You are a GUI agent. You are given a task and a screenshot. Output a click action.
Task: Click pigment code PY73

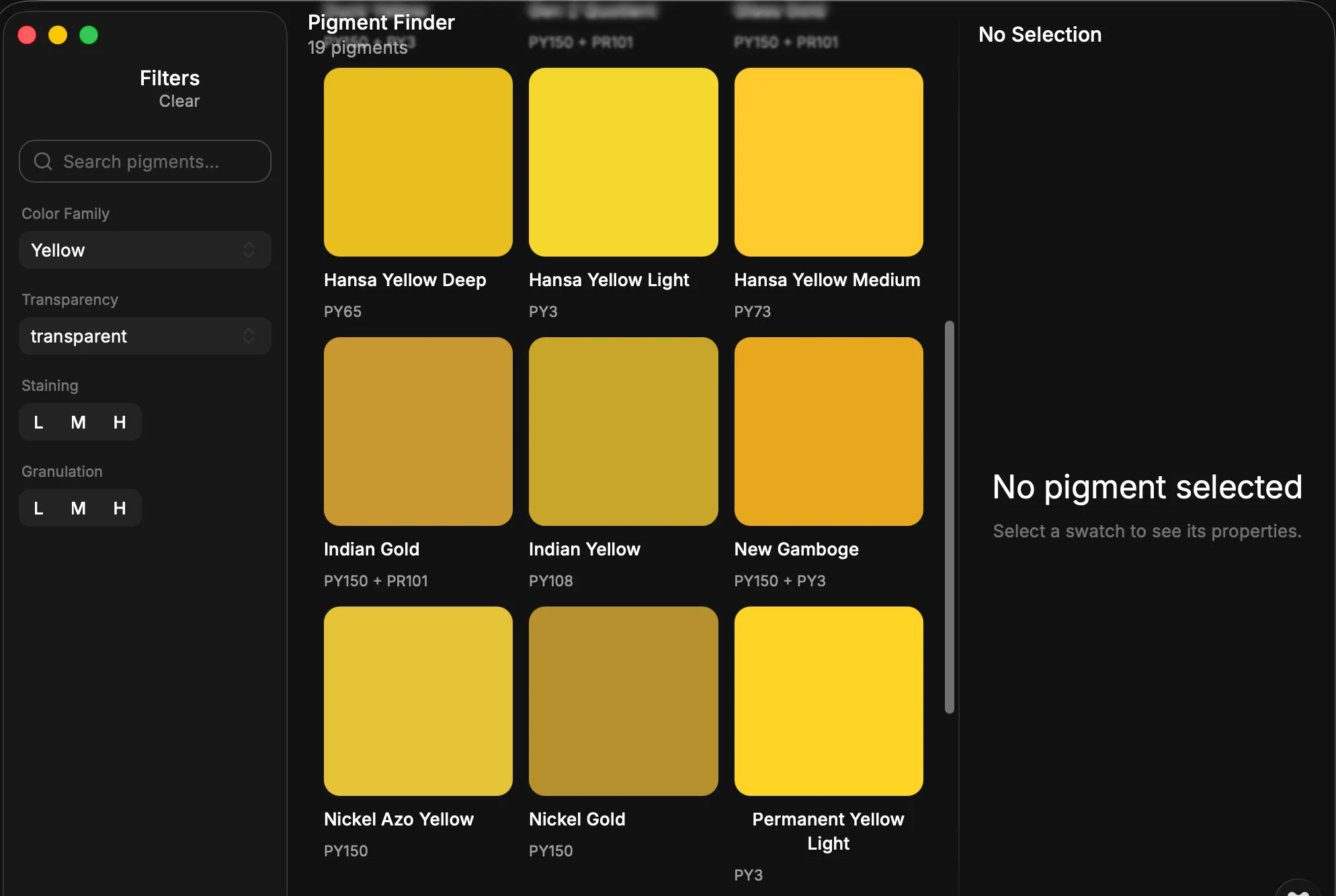click(x=753, y=312)
